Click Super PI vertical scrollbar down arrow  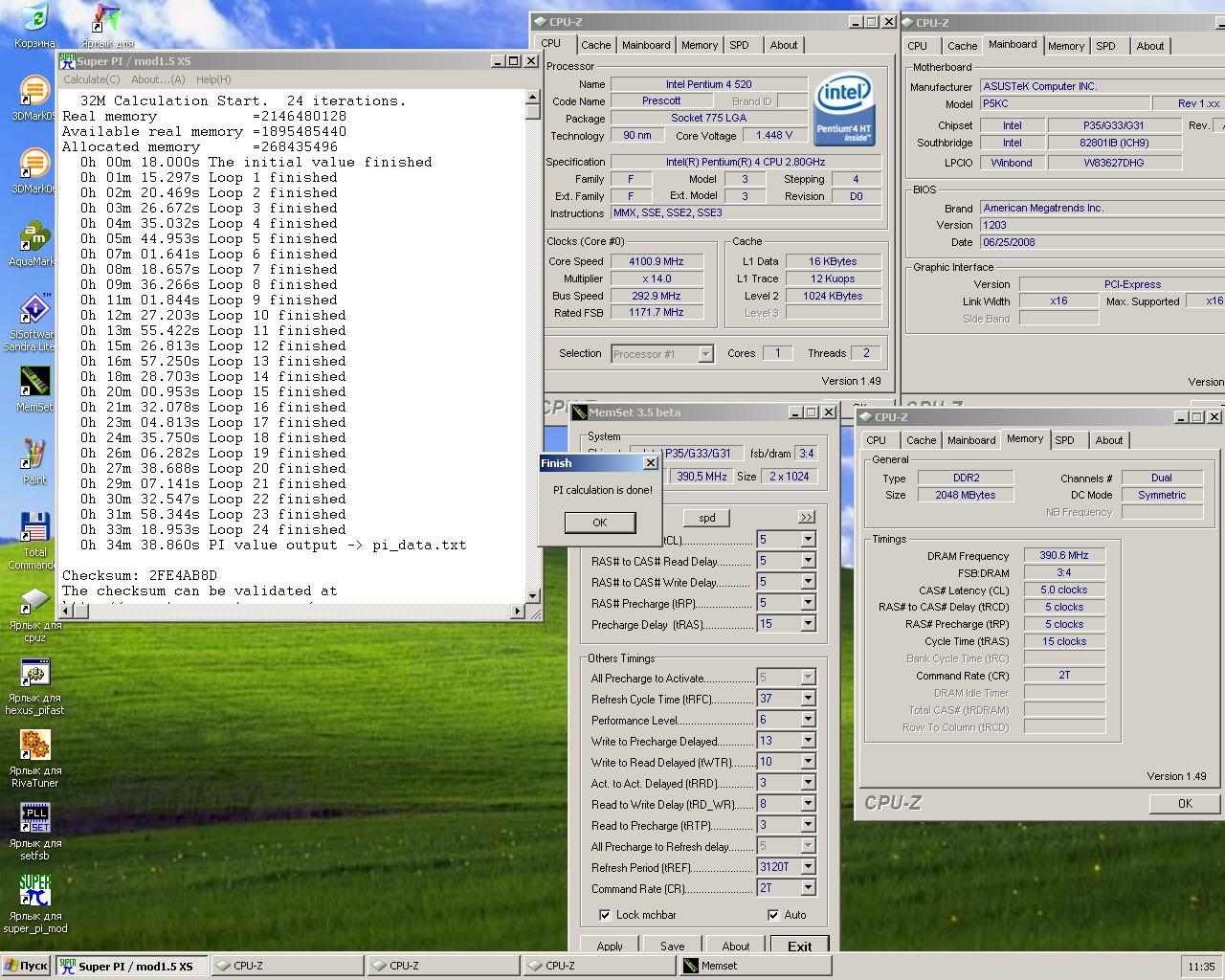(533, 595)
